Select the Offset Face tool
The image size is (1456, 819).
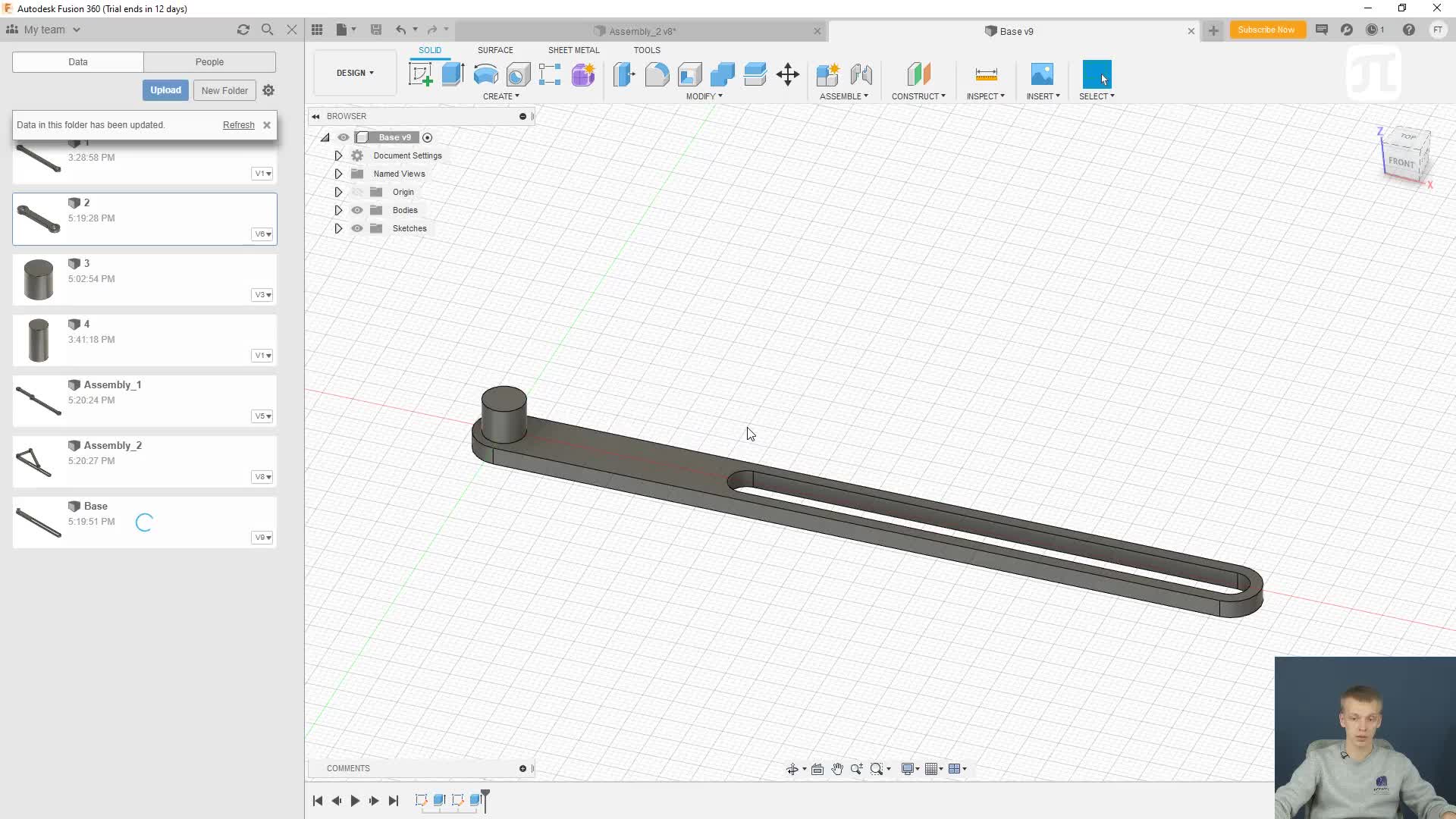click(755, 74)
